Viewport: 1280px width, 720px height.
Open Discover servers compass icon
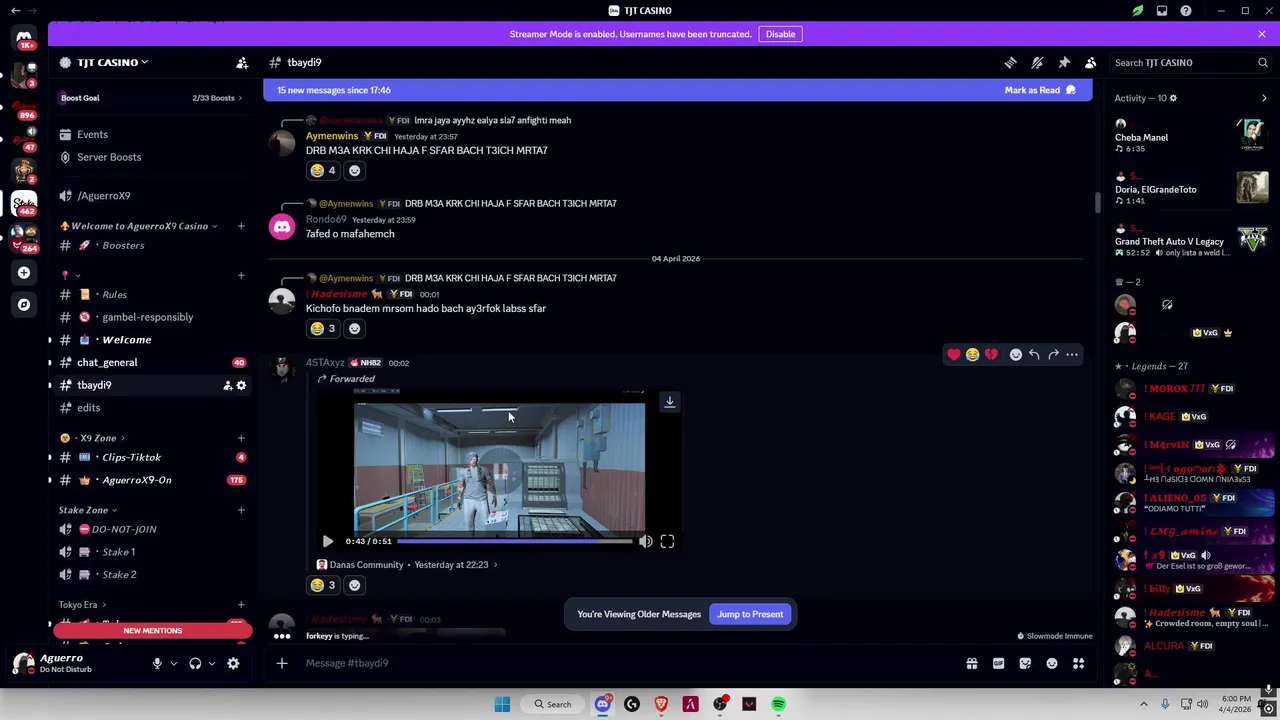click(x=24, y=304)
